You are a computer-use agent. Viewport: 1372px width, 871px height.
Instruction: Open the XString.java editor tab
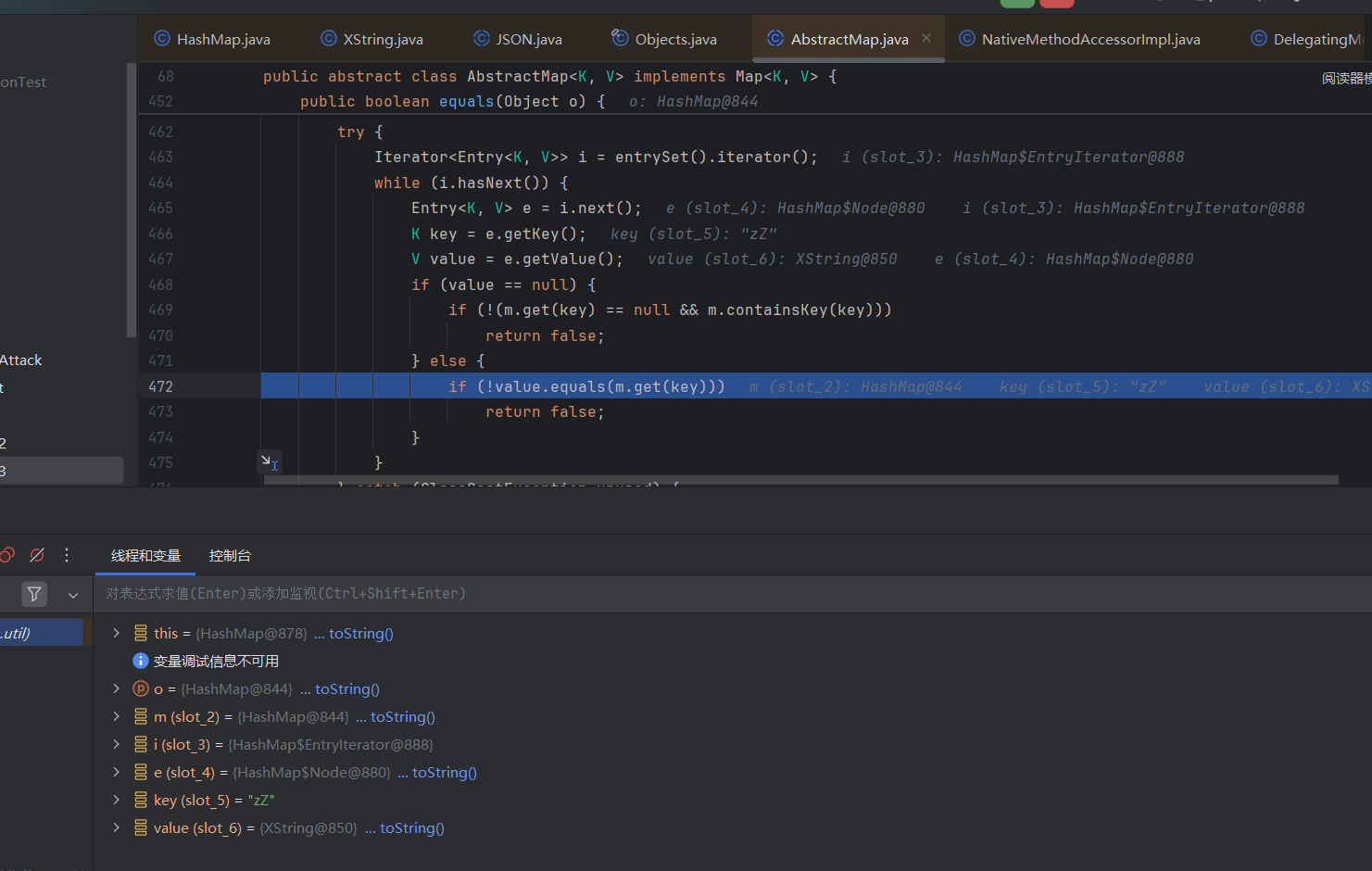click(382, 39)
